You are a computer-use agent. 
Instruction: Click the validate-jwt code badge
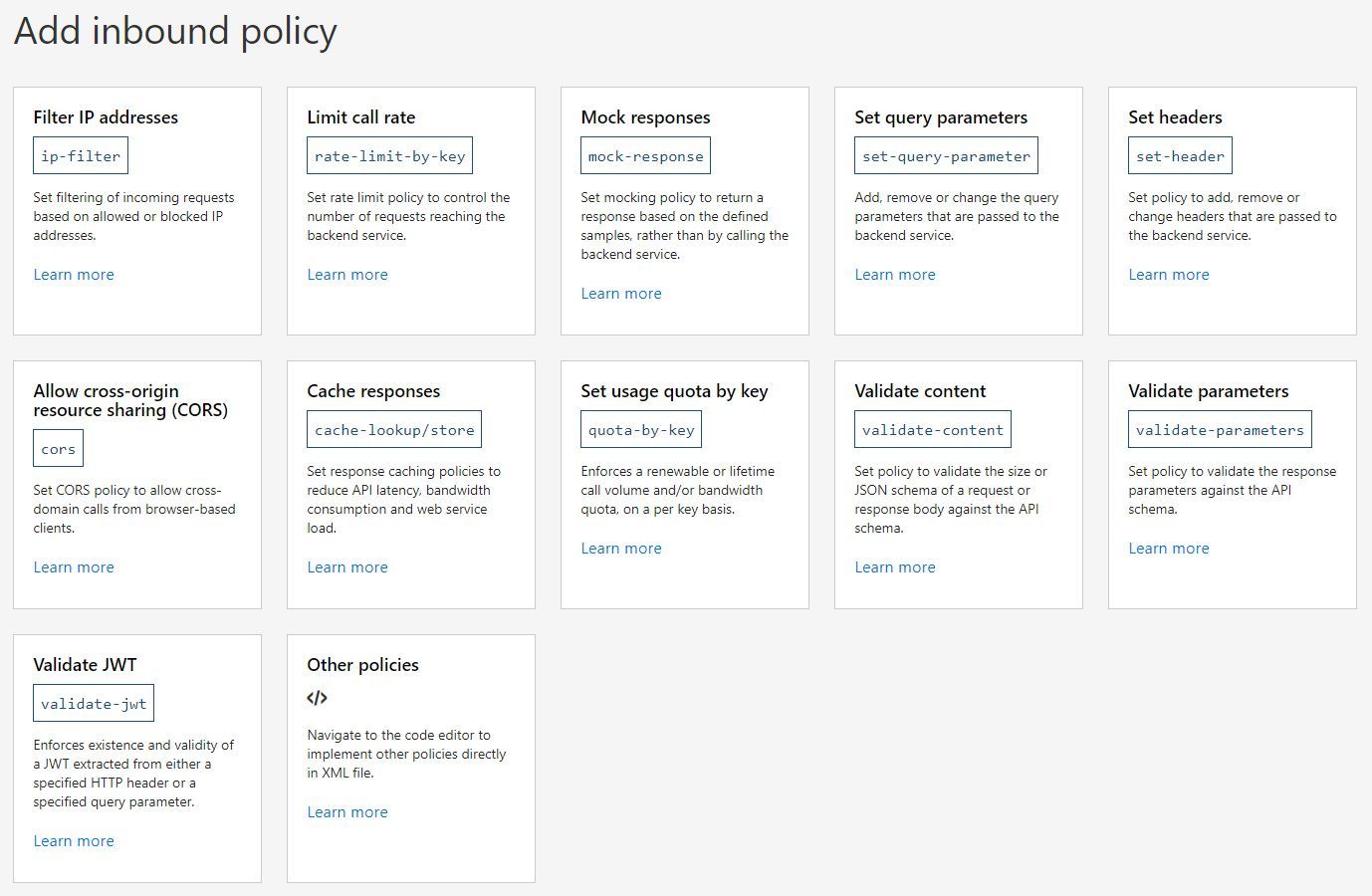[93, 703]
